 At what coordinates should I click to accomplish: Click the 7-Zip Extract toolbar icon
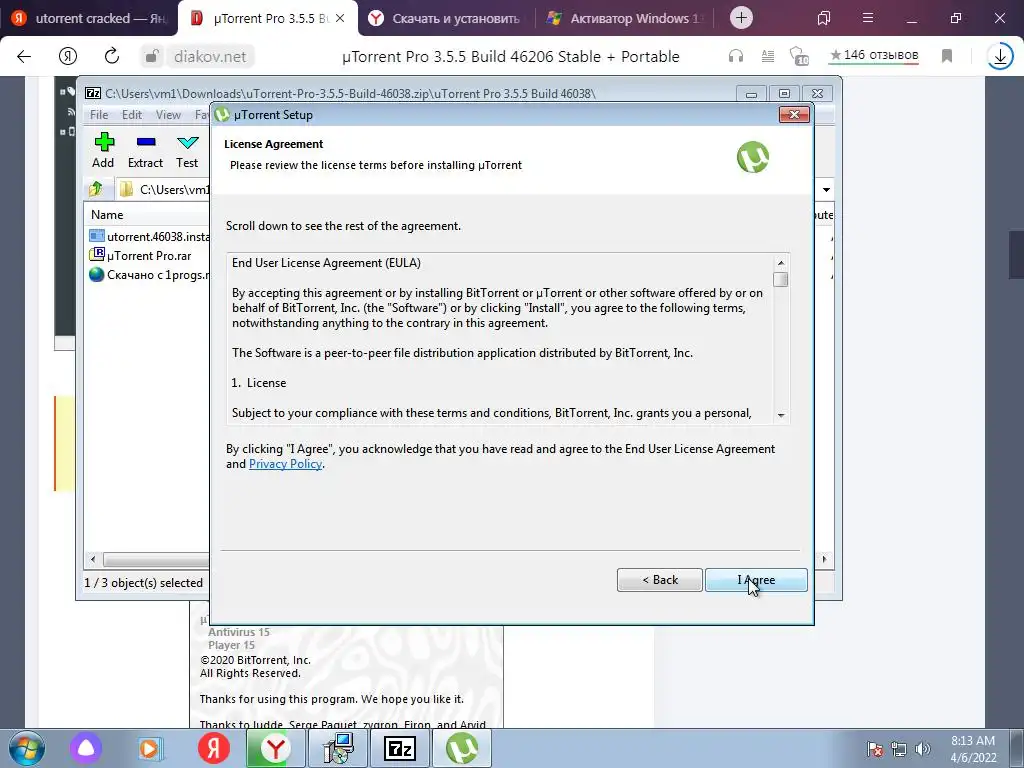point(145,151)
